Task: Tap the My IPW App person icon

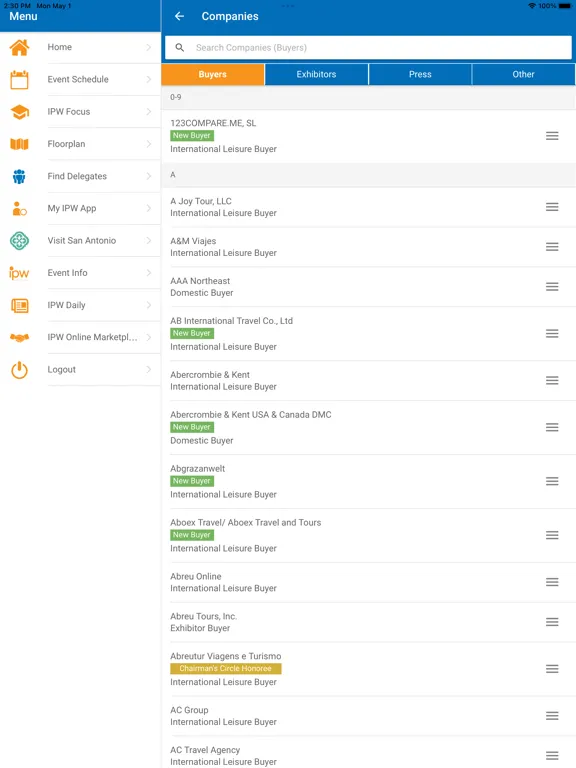Action: (20, 209)
